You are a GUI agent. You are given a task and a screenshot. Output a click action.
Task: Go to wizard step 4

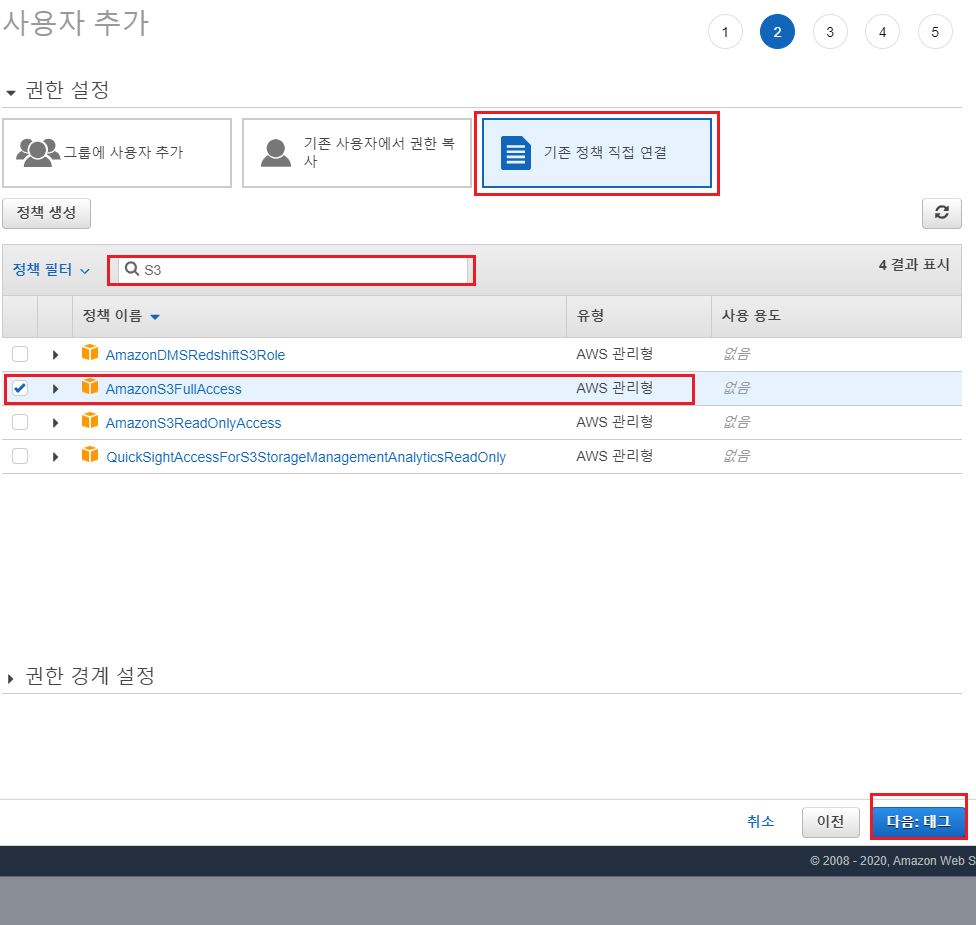pyautogui.click(x=882, y=32)
